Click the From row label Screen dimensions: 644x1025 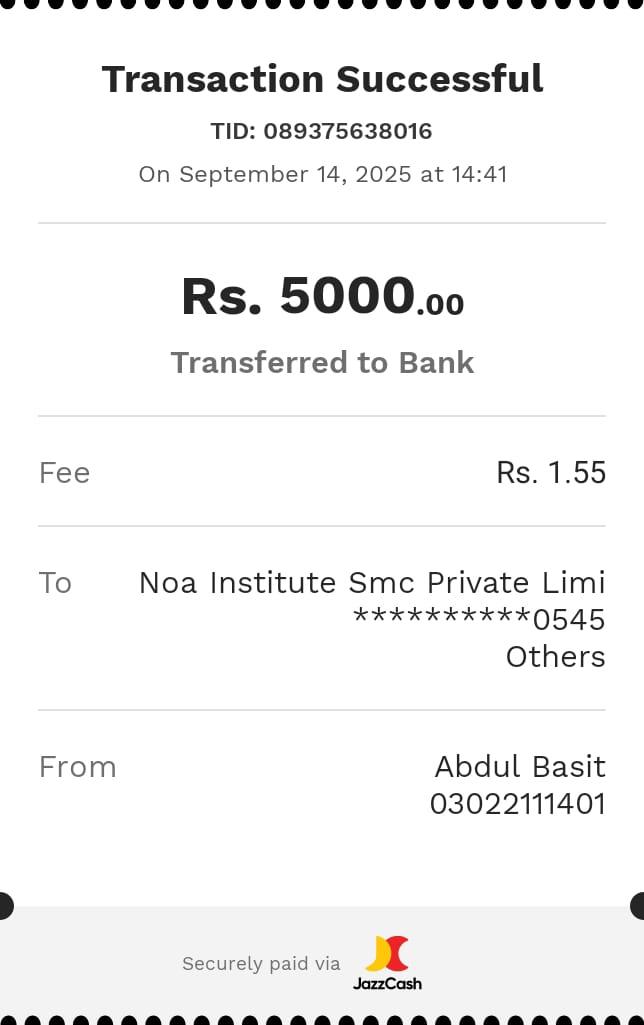click(x=77, y=767)
